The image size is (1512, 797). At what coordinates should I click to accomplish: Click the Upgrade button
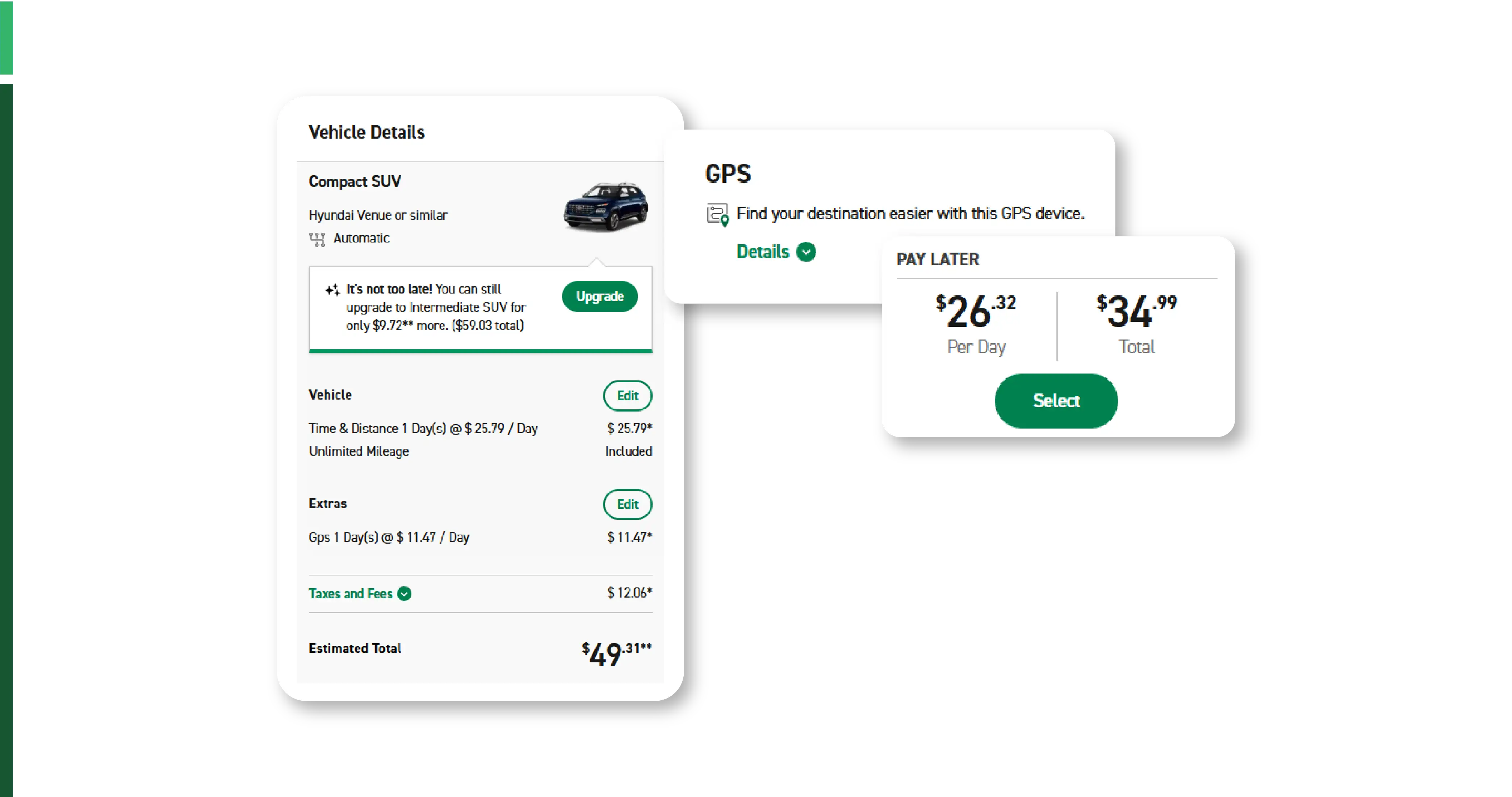point(599,296)
